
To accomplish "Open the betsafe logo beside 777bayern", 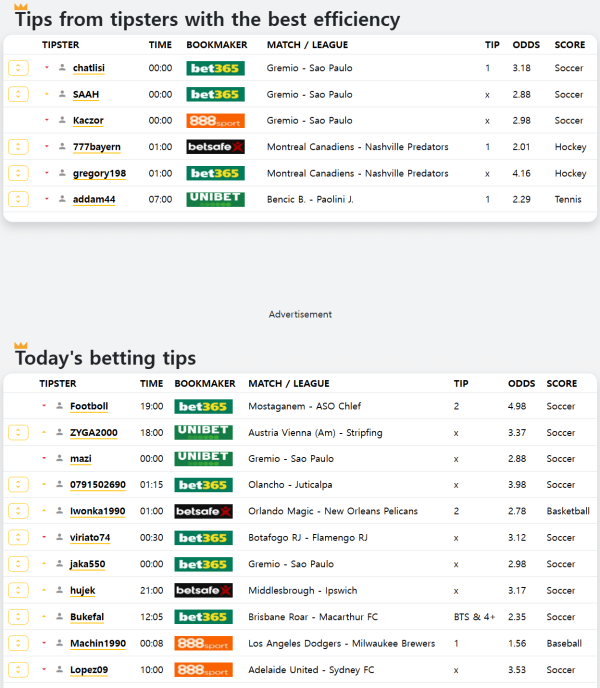I will tap(215, 147).
